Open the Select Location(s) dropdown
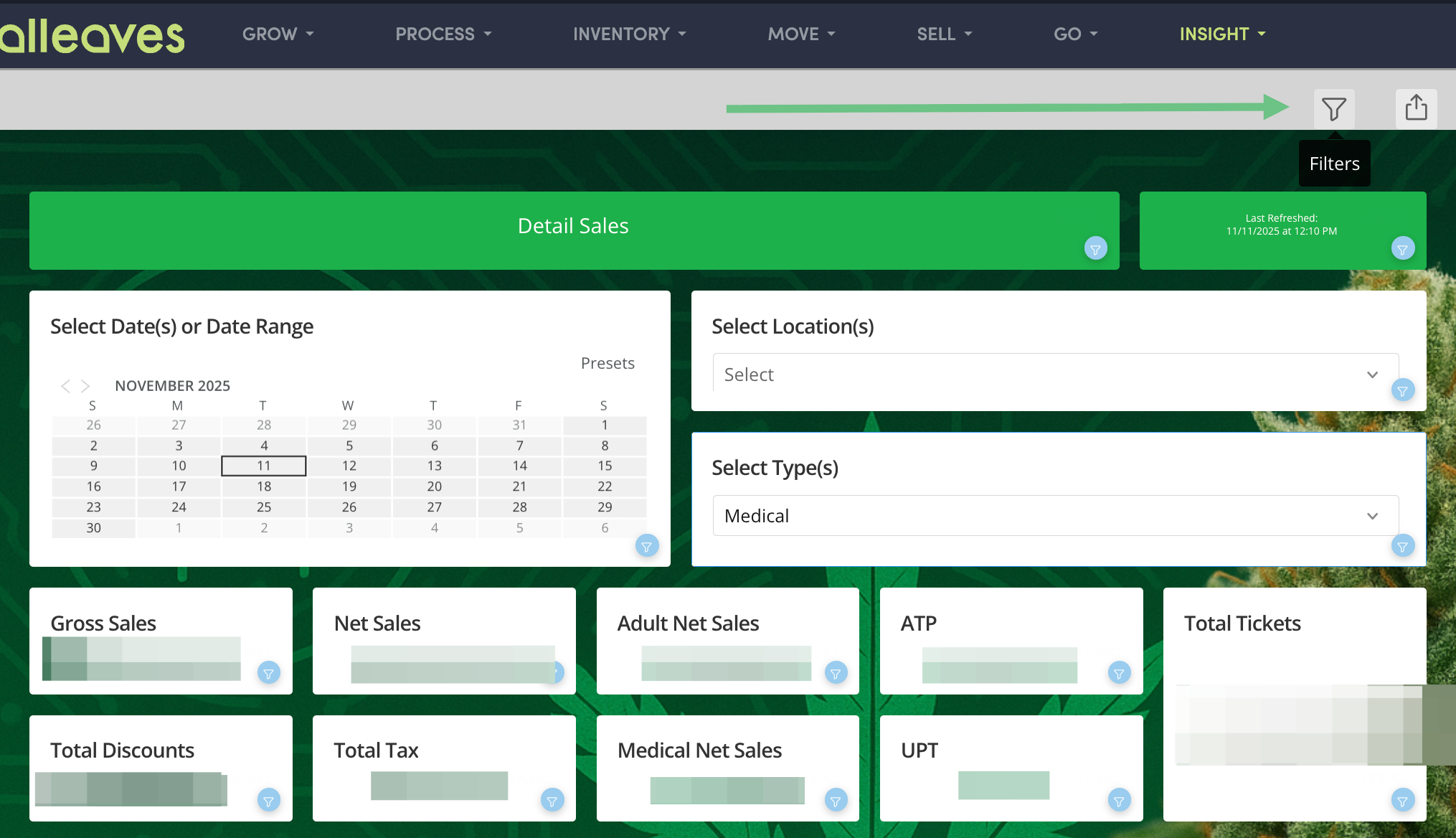 coord(1055,374)
